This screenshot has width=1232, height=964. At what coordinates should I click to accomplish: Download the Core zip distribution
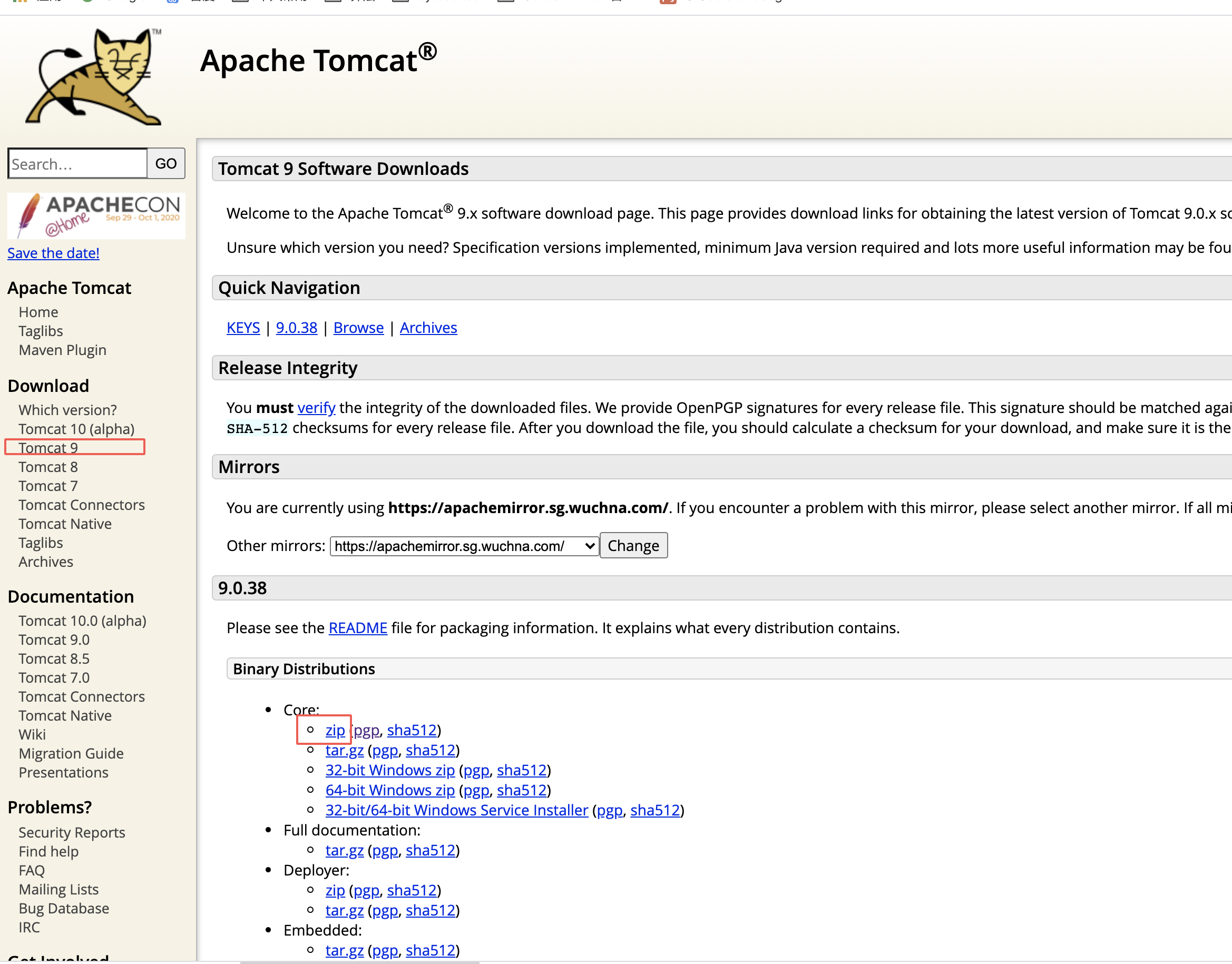[335, 730]
